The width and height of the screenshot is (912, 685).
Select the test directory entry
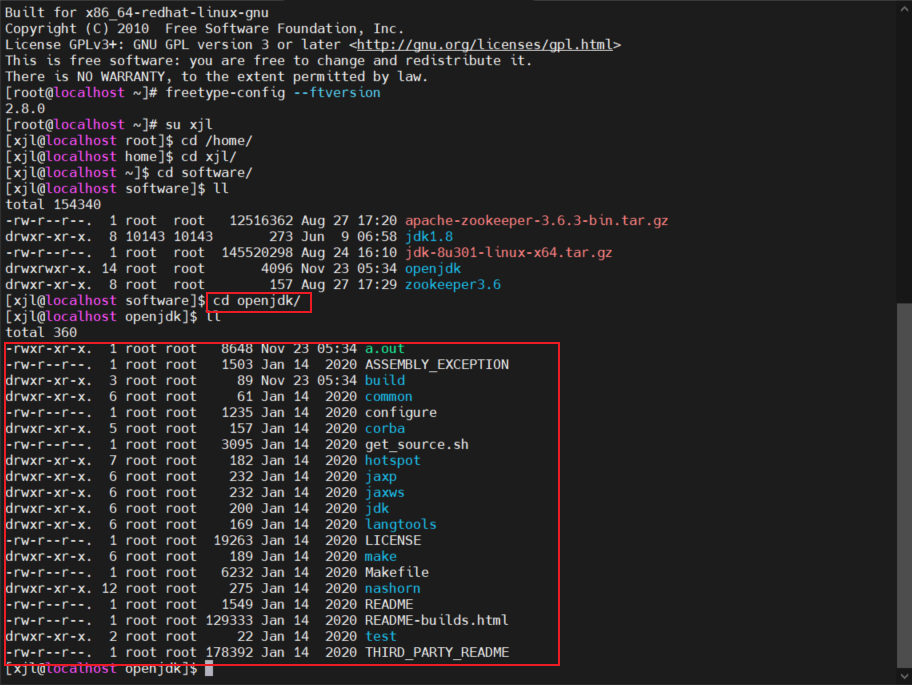(380, 637)
